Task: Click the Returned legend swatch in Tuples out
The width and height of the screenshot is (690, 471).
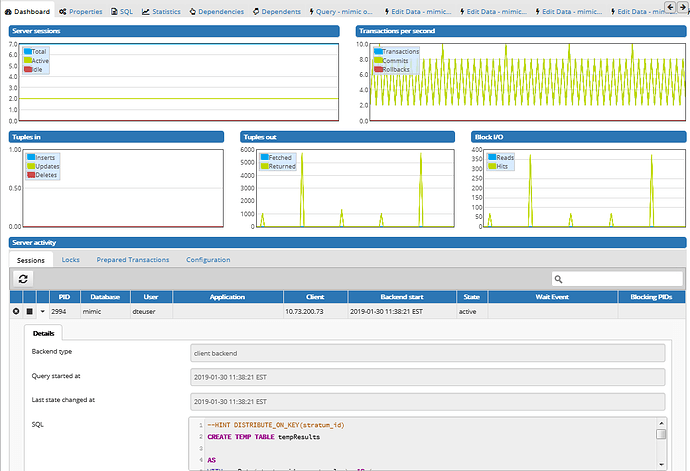Action: (x=264, y=166)
